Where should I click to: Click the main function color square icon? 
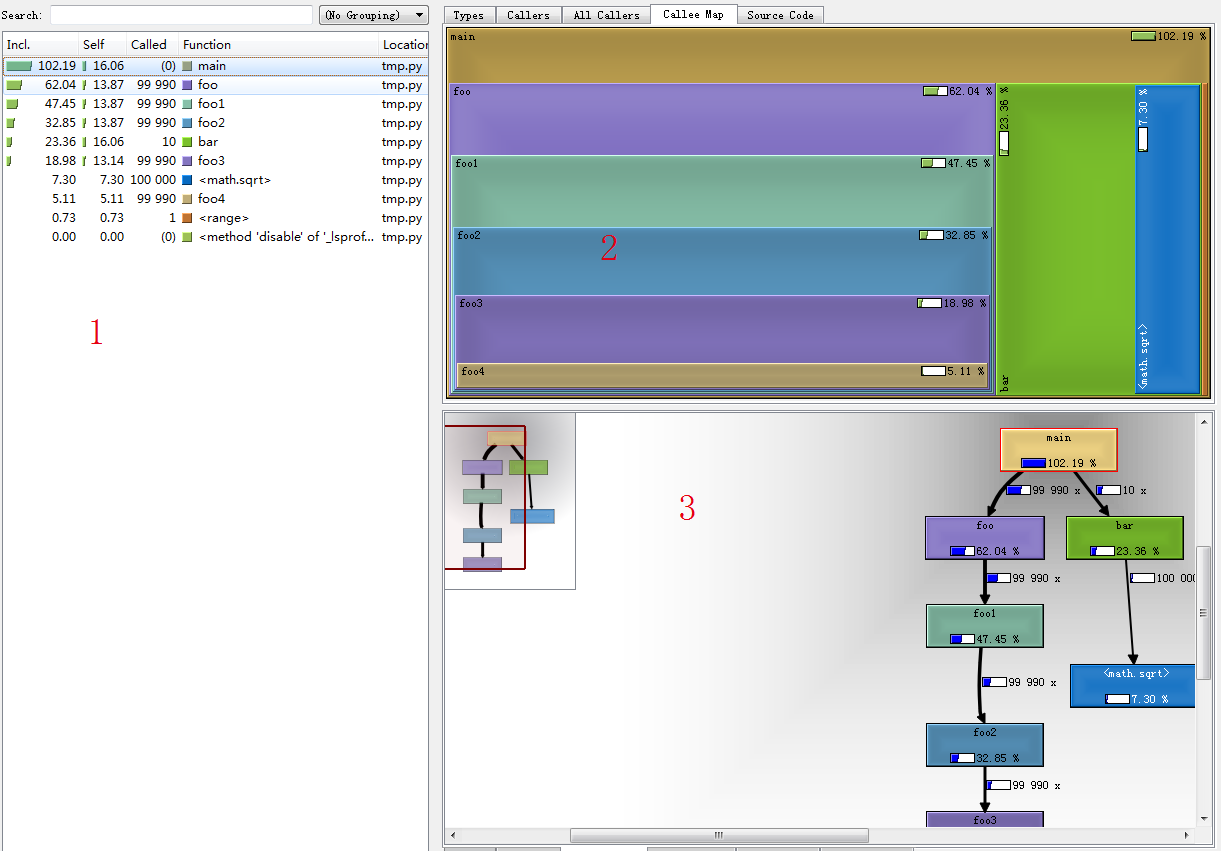pyautogui.click(x=187, y=66)
